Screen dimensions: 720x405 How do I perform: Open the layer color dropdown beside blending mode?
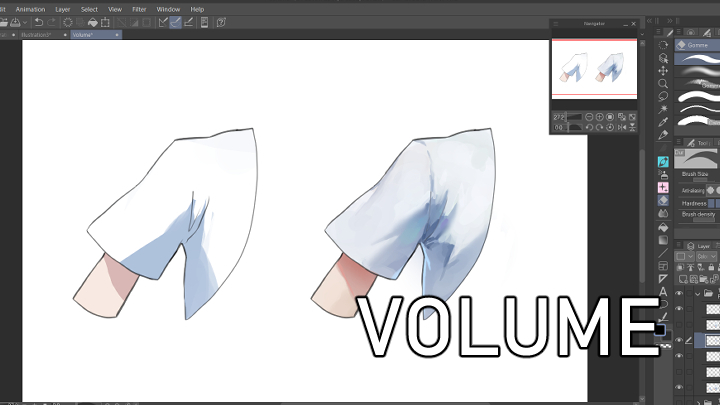[684, 256]
